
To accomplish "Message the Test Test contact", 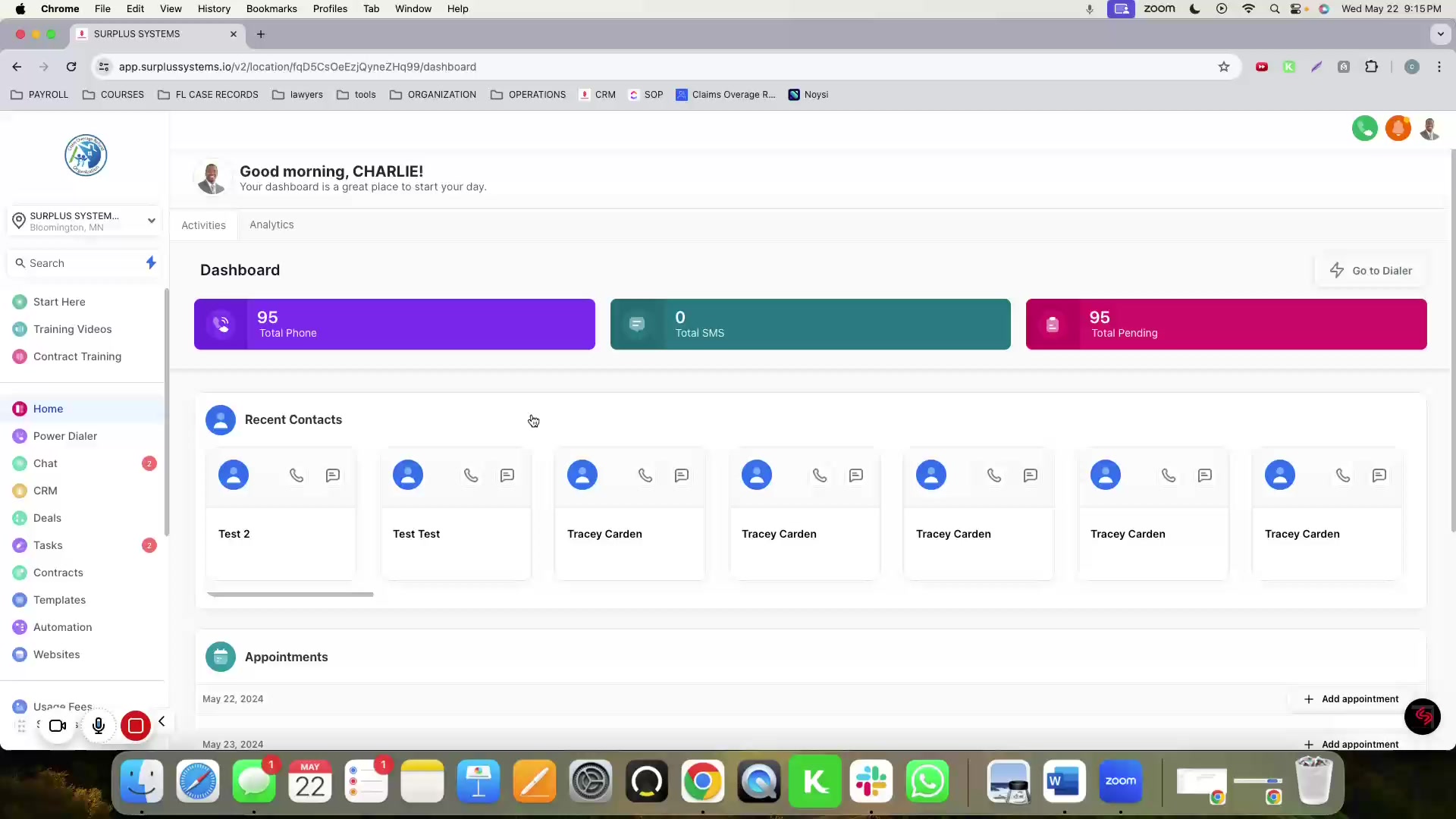I will 507,475.
